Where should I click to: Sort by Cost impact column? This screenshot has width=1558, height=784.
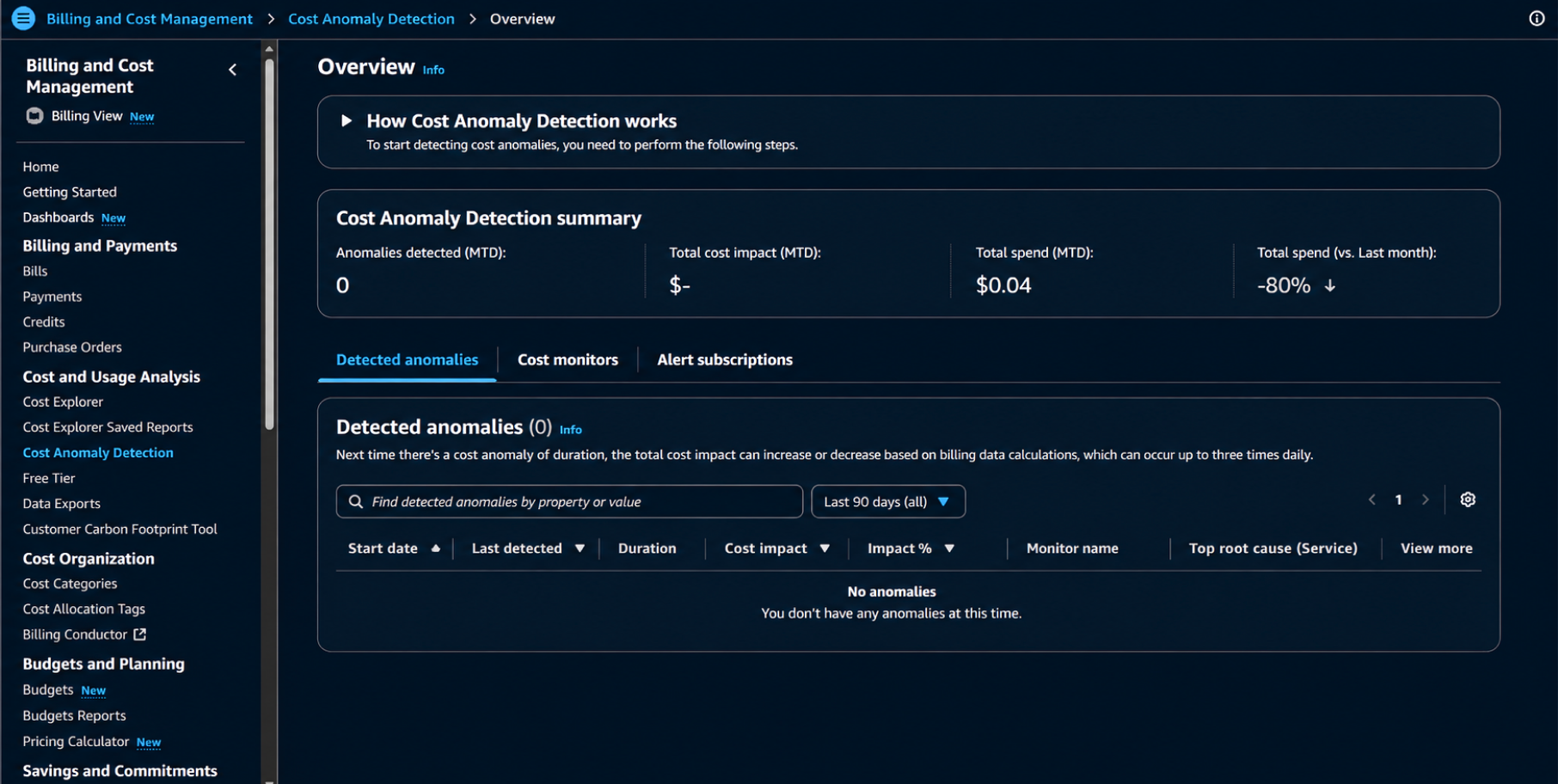777,548
